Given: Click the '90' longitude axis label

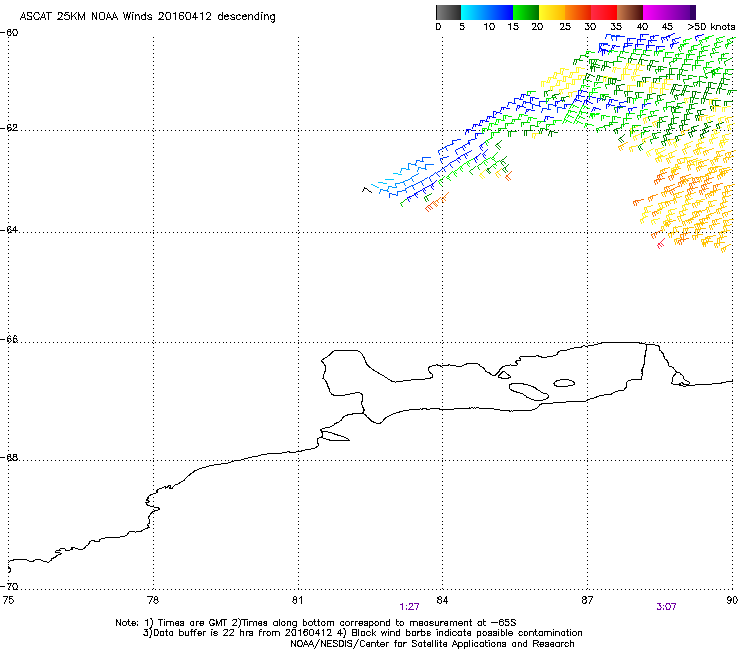Looking at the screenshot, I should pos(732,600).
